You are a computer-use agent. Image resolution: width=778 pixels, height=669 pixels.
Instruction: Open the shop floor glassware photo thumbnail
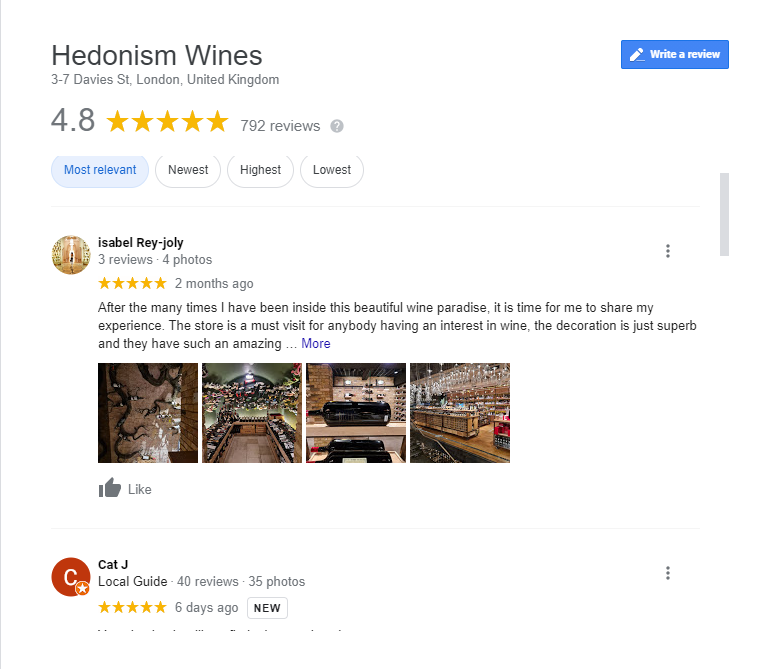[460, 413]
